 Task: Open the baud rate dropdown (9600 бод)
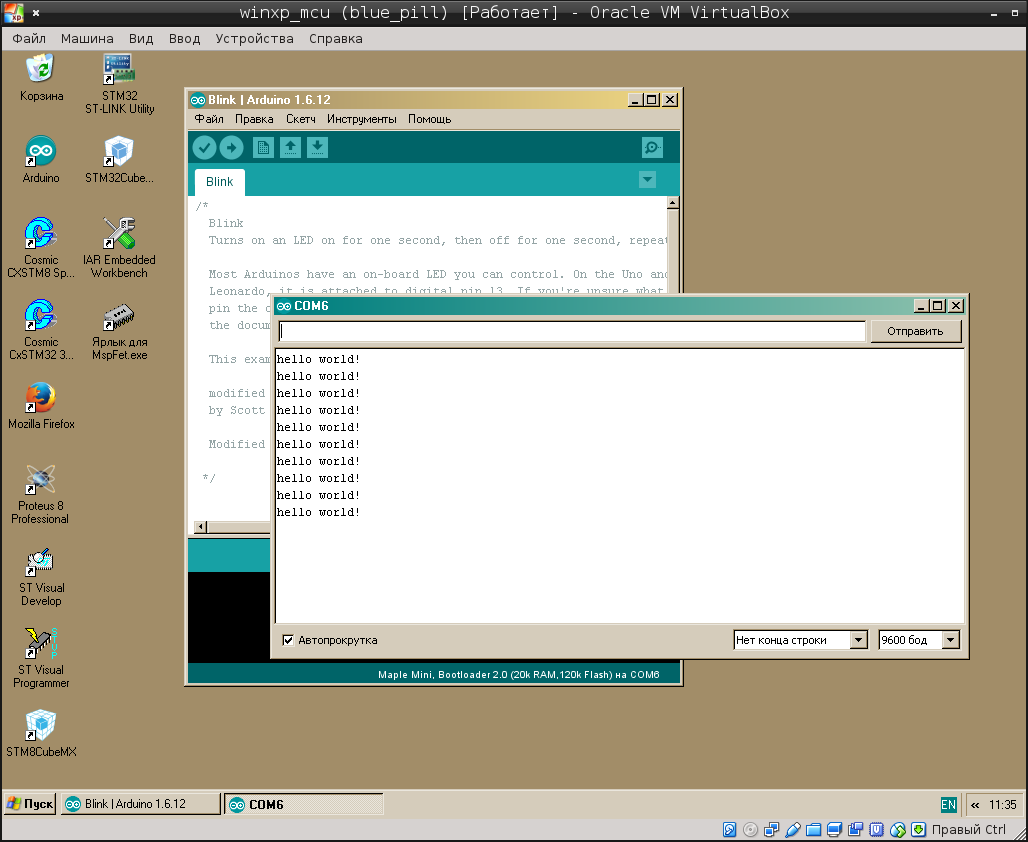(x=919, y=640)
